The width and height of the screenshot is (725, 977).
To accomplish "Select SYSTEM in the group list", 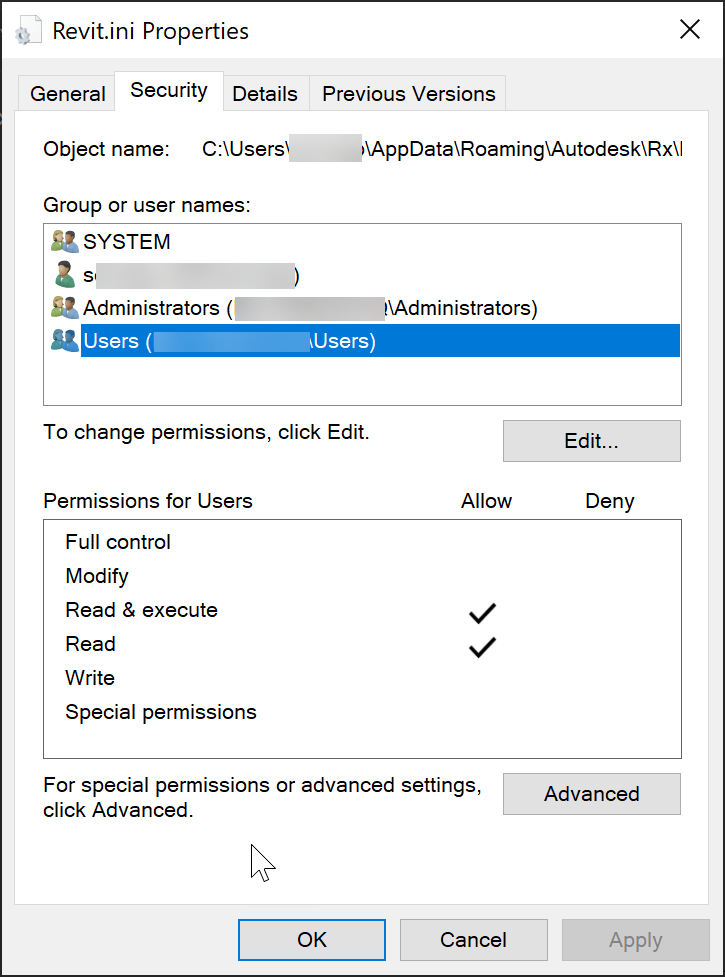I will click(127, 242).
